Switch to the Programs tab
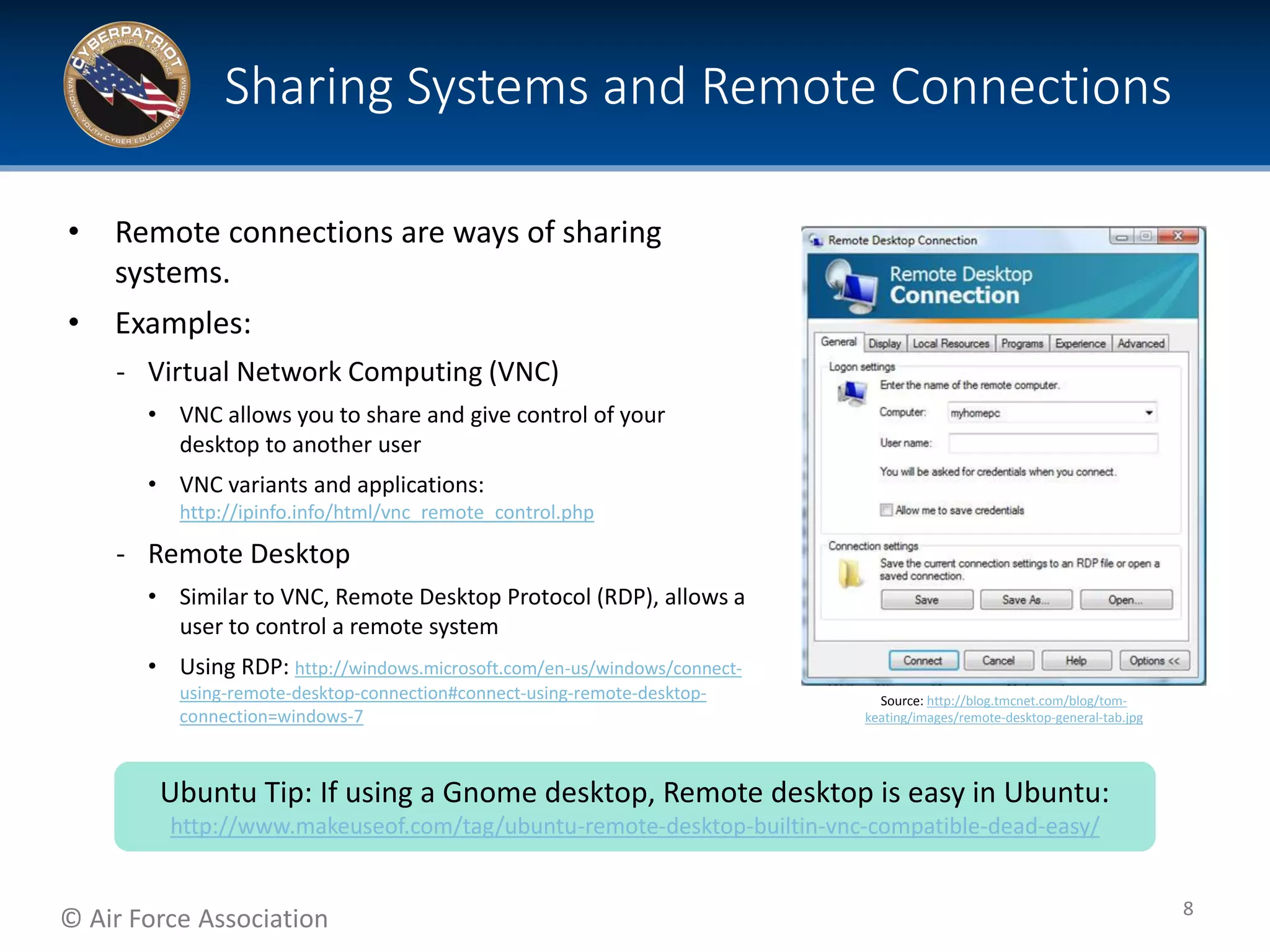 click(x=1022, y=343)
